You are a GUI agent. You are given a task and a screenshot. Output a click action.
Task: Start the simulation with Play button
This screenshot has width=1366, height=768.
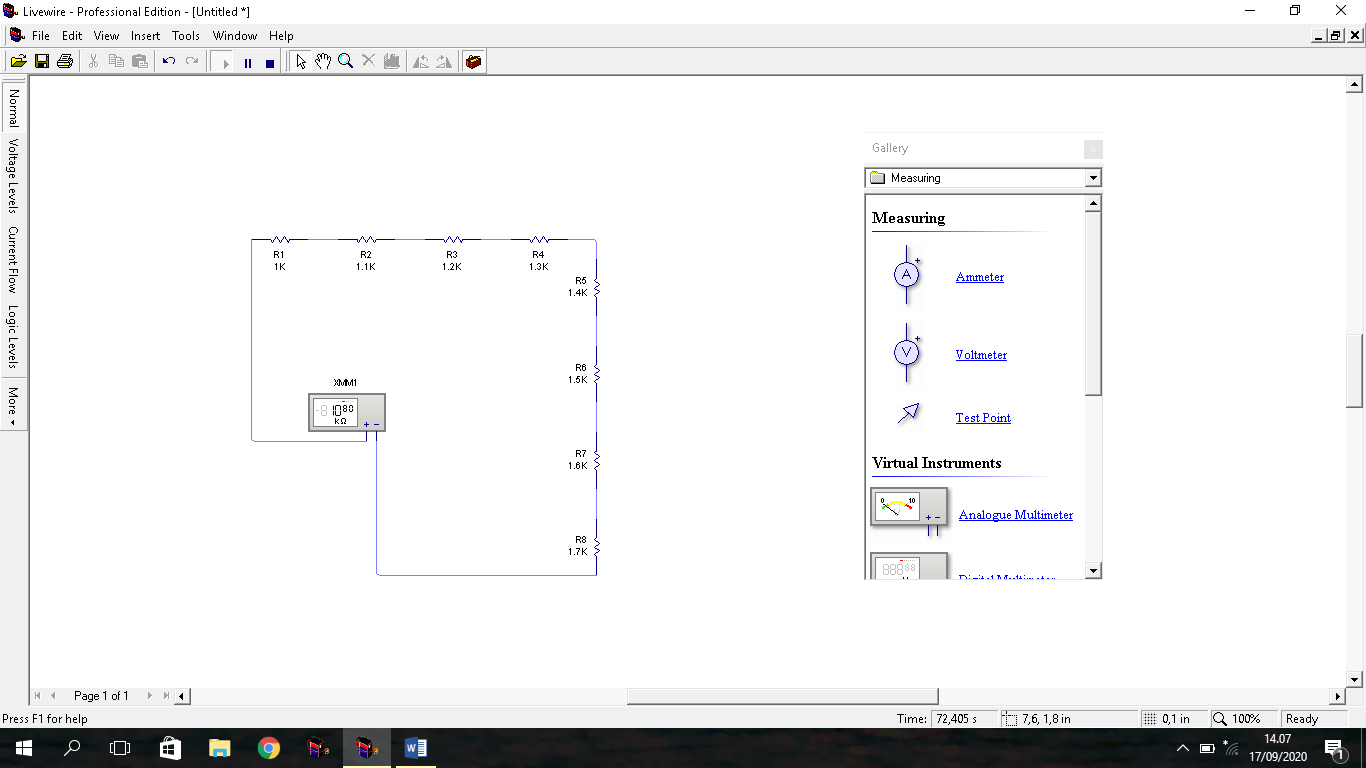point(226,62)
